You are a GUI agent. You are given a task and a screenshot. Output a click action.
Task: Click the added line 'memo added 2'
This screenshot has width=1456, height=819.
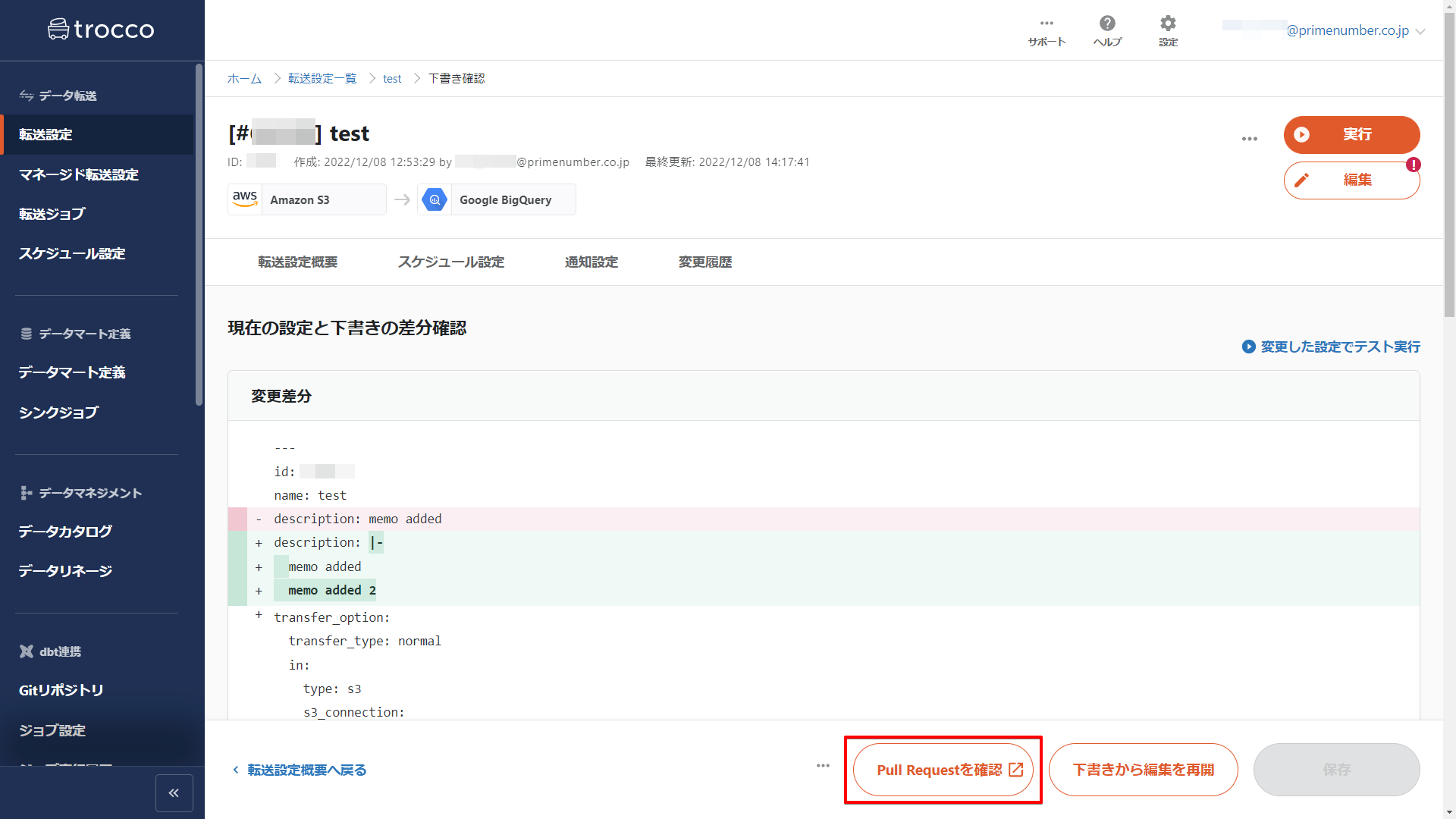[x=824, y=590]
